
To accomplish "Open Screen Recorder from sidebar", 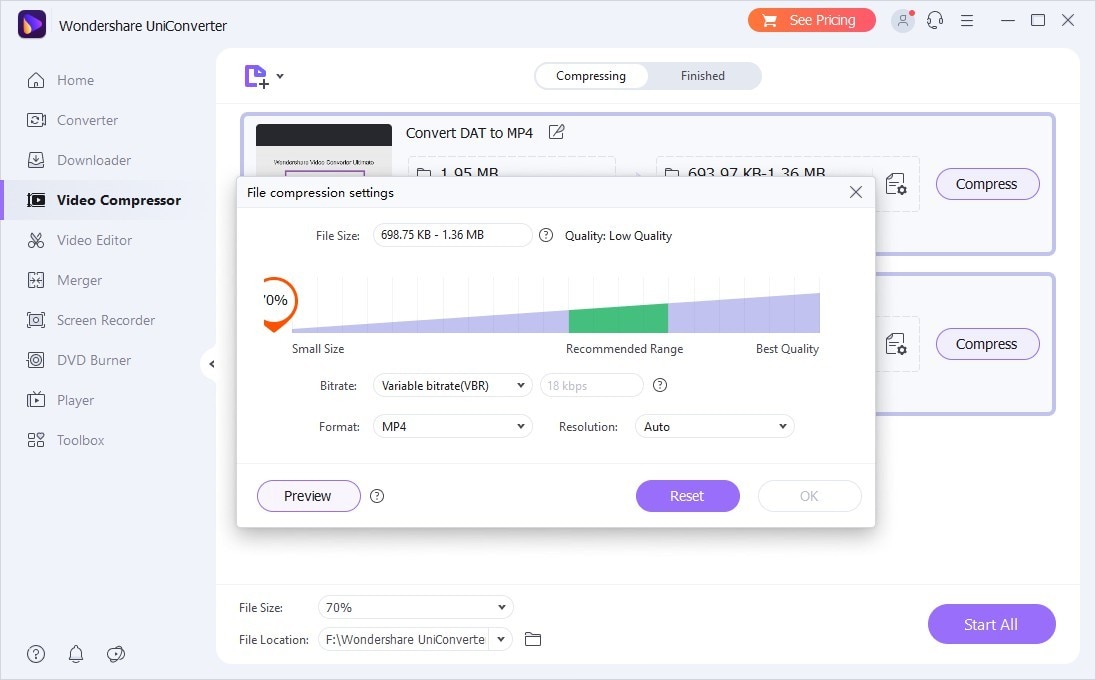I will pyautogui.click(x=91, y=320).
